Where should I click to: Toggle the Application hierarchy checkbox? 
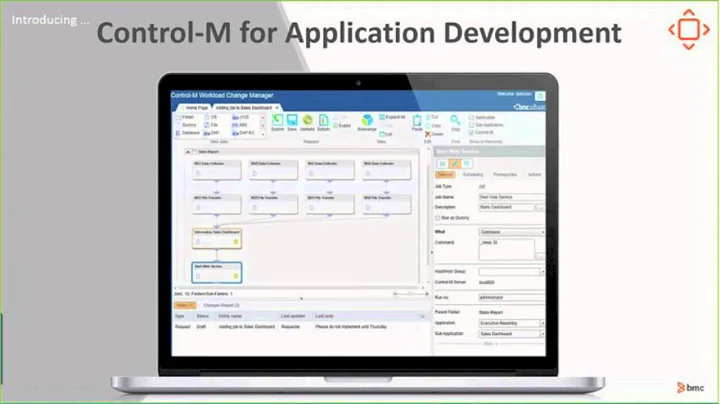[x=472, y=118]
